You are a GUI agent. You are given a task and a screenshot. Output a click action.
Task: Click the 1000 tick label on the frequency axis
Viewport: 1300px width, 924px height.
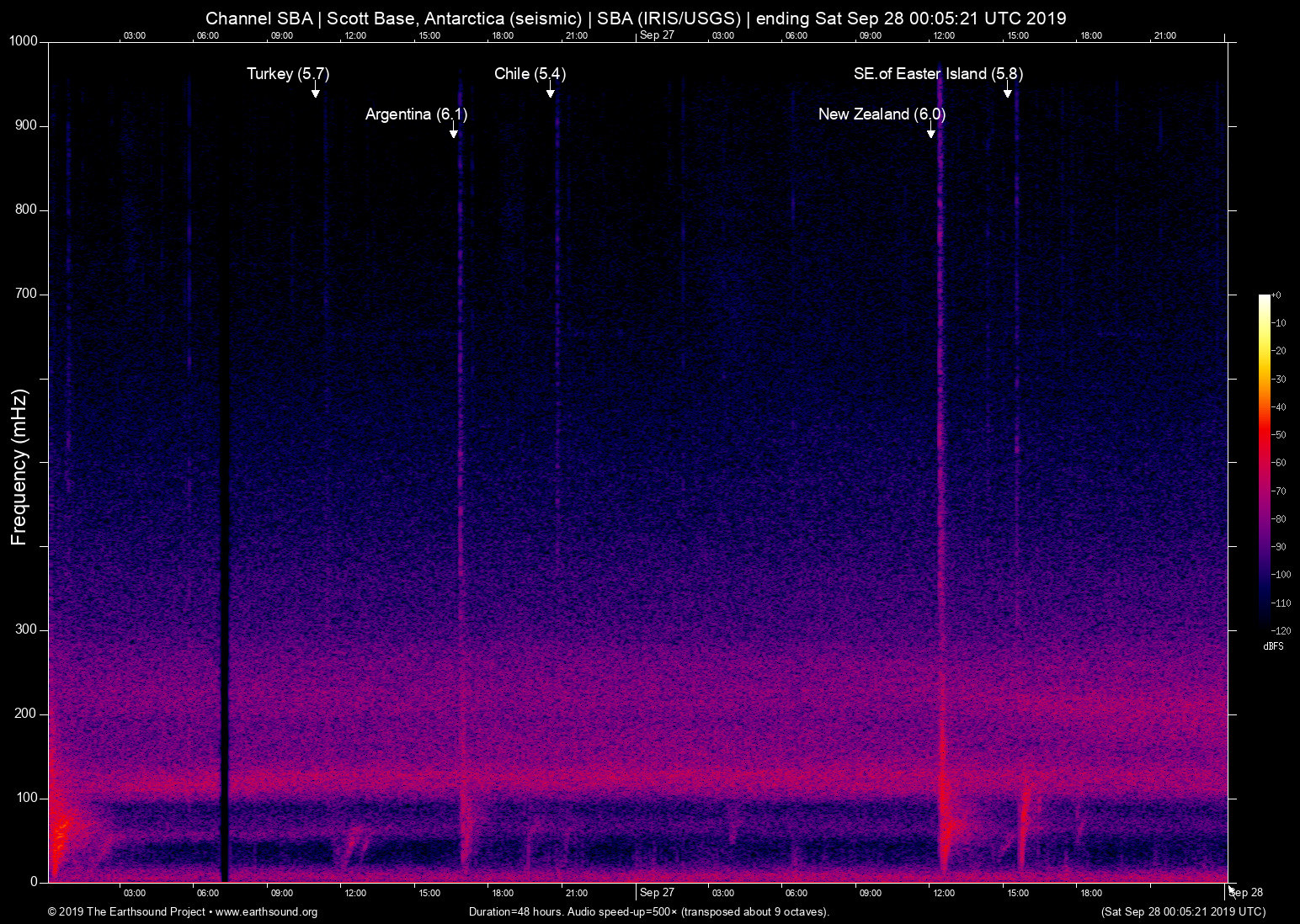(x=23, y=41)
